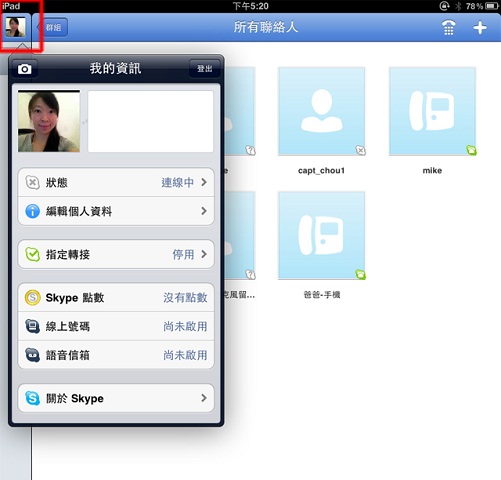The height and width of the screenshot is (480, 501).
Task: Select the capt_chou1 contact tile
Action: (321, 111)
